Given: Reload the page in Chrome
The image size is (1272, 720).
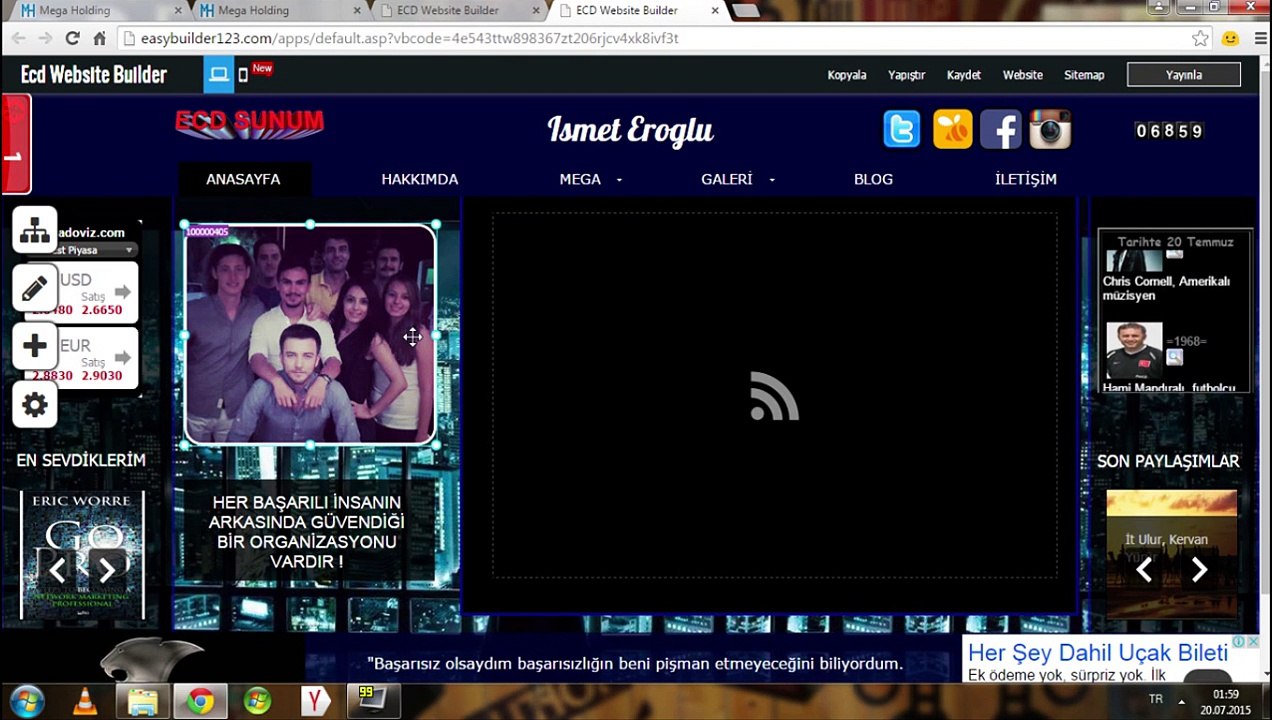Looking at the screenshot, I should pos(72,38).
